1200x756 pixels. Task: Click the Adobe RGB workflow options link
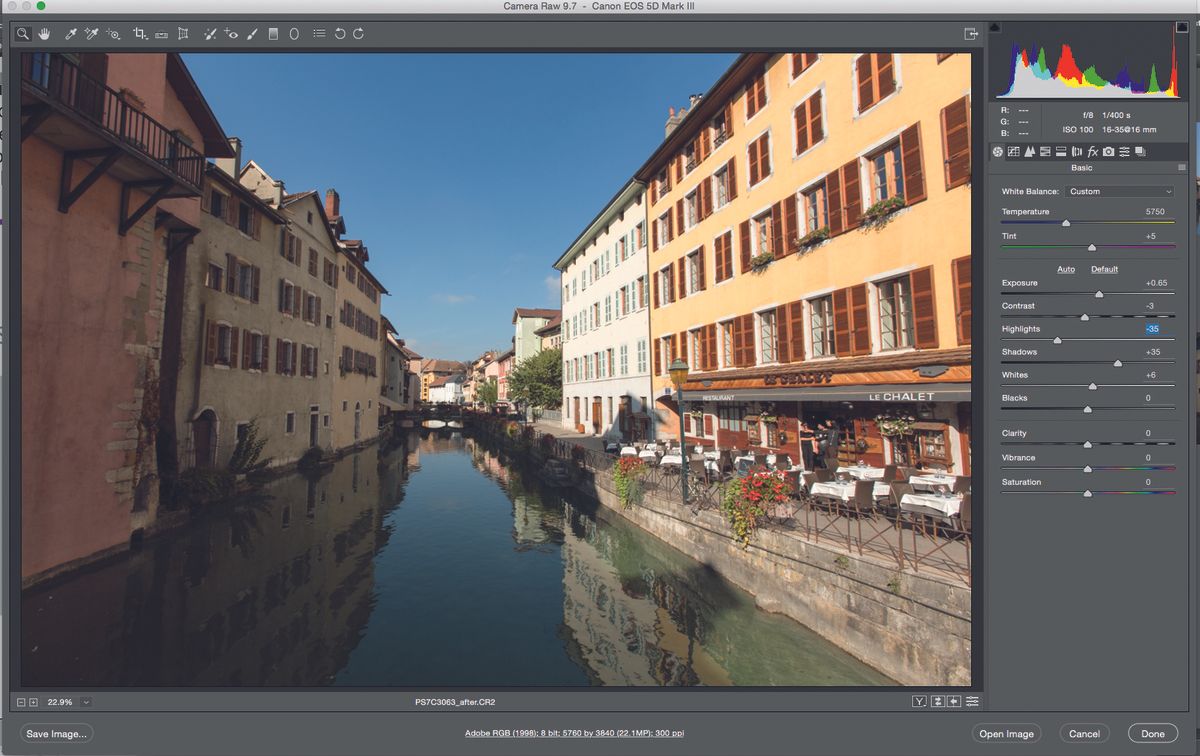(575, 733)
